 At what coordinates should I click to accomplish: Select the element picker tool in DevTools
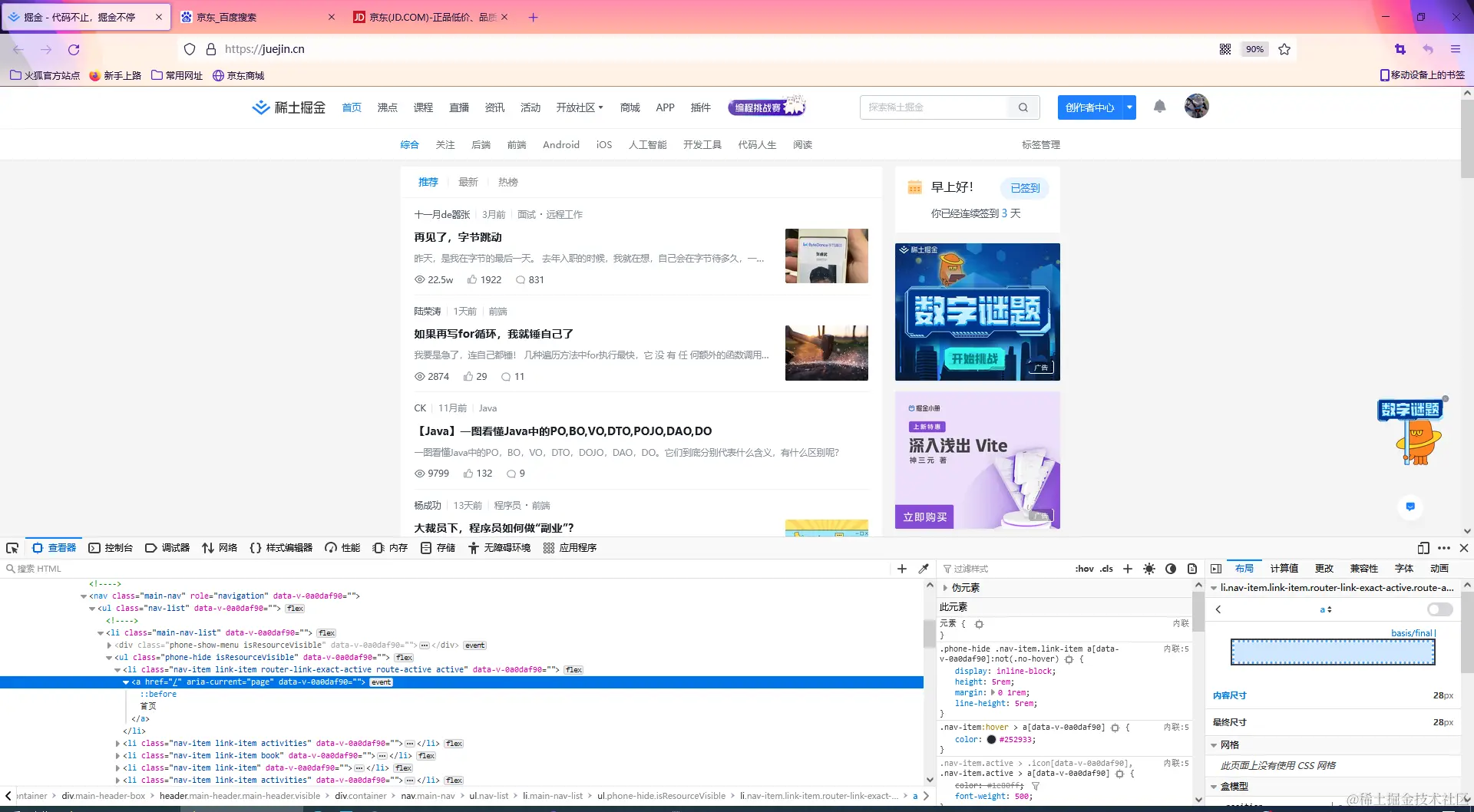[12, 547]
